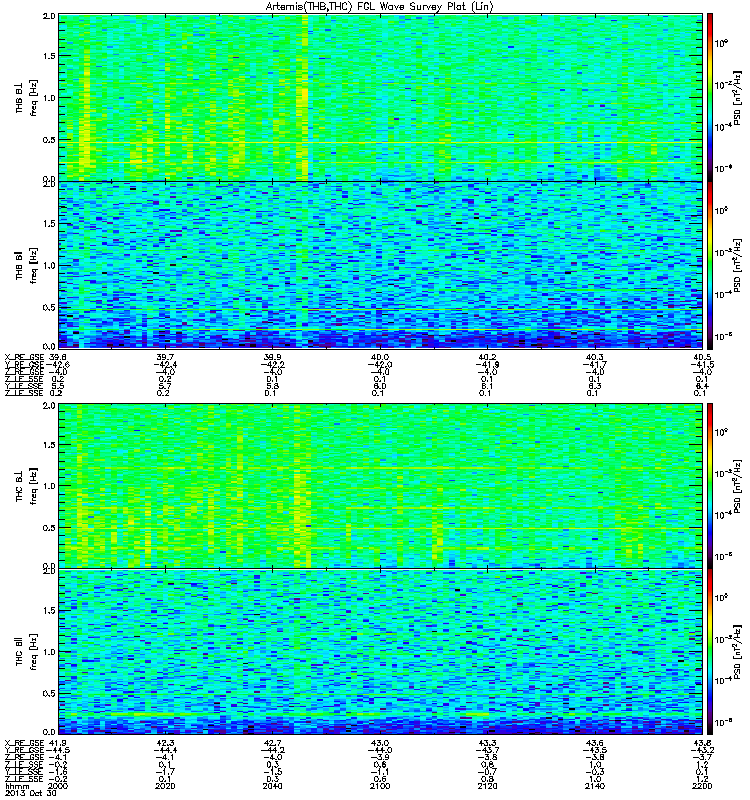Click the PSD [nT²/Hz] label of the top color bar
The height and width of the screenshot is (800, 750).
click(x=738, y=97)
